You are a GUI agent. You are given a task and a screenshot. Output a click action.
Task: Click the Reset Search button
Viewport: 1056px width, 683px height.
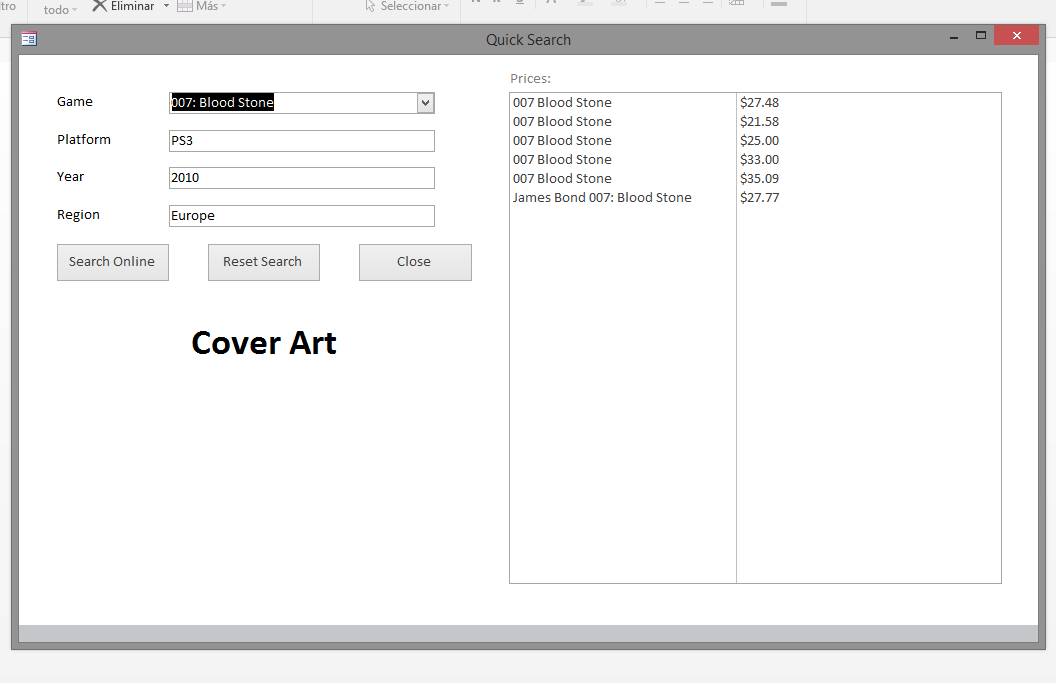pyautogui.click(x=263, y=262)
